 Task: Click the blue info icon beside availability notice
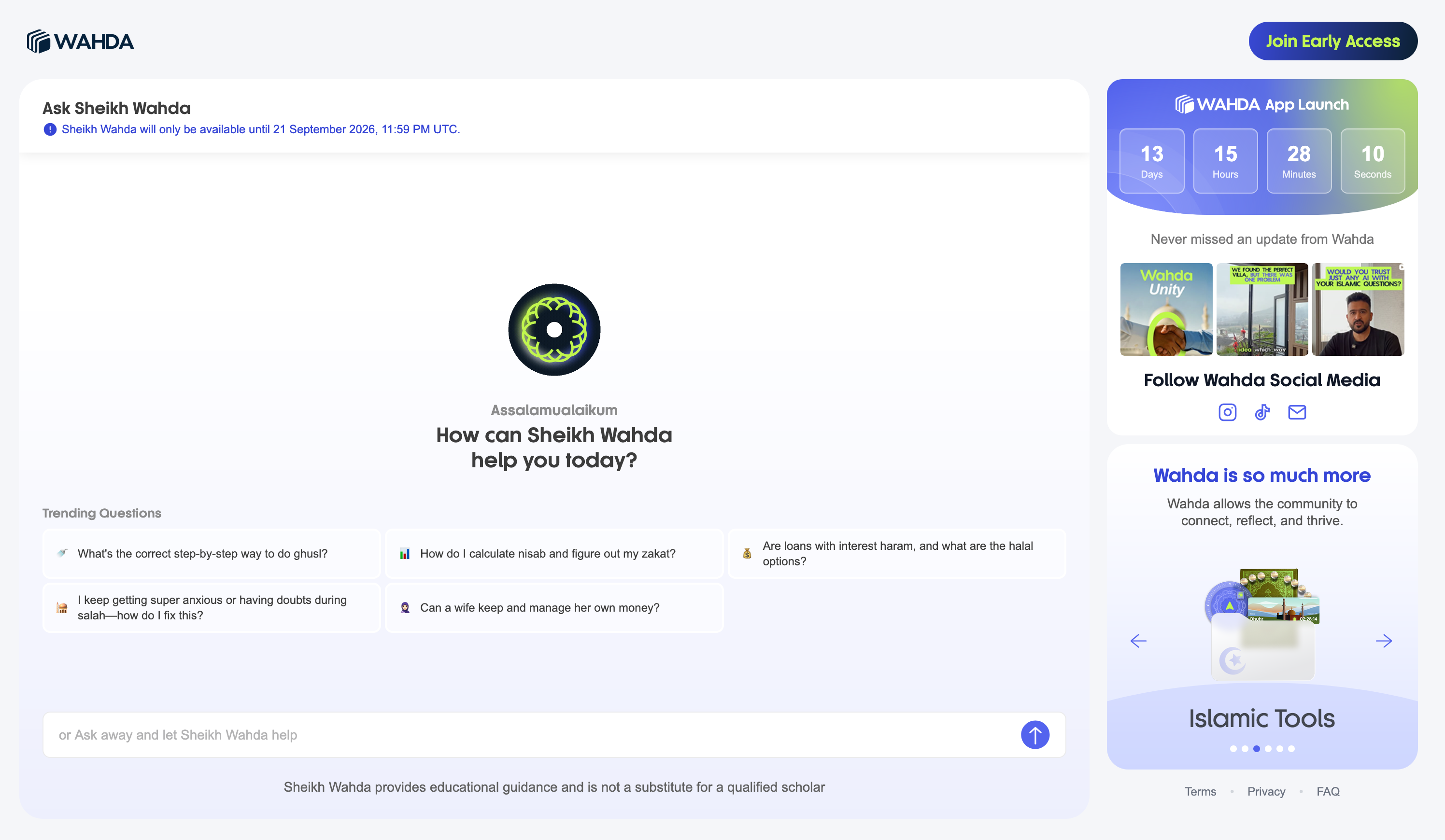pyautogui.click(x=50, y=129)
